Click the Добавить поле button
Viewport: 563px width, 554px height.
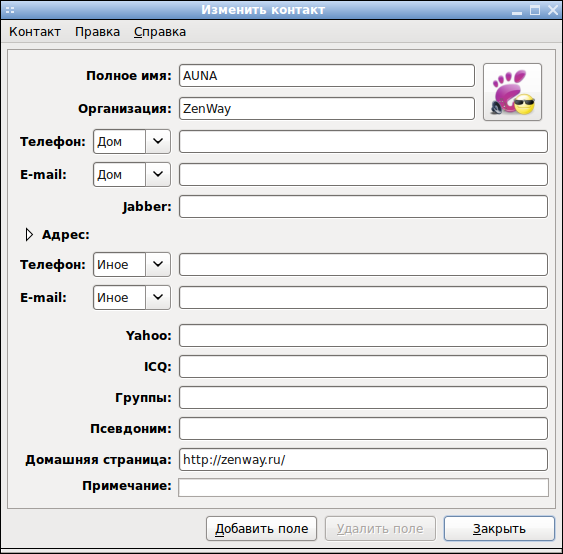(x=261, y=529)
